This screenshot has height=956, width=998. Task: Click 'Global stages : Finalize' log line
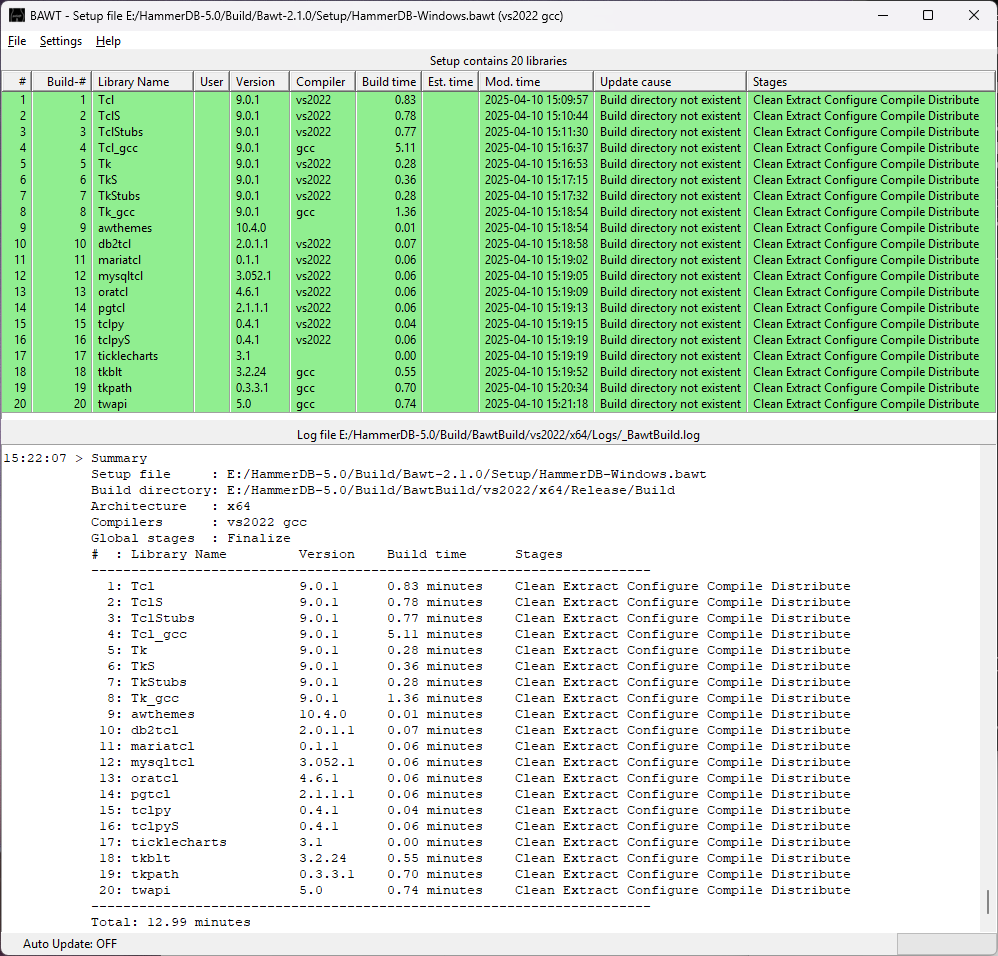click(x=190, y=538)
